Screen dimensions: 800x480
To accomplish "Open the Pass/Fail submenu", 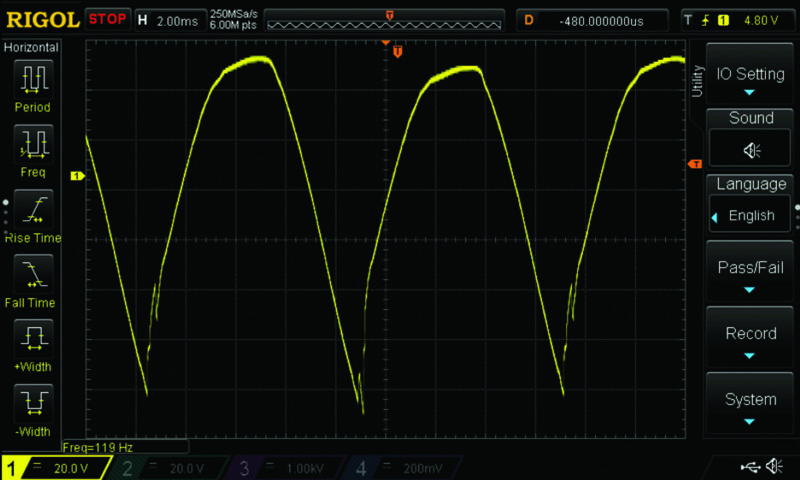I will 750,274.
